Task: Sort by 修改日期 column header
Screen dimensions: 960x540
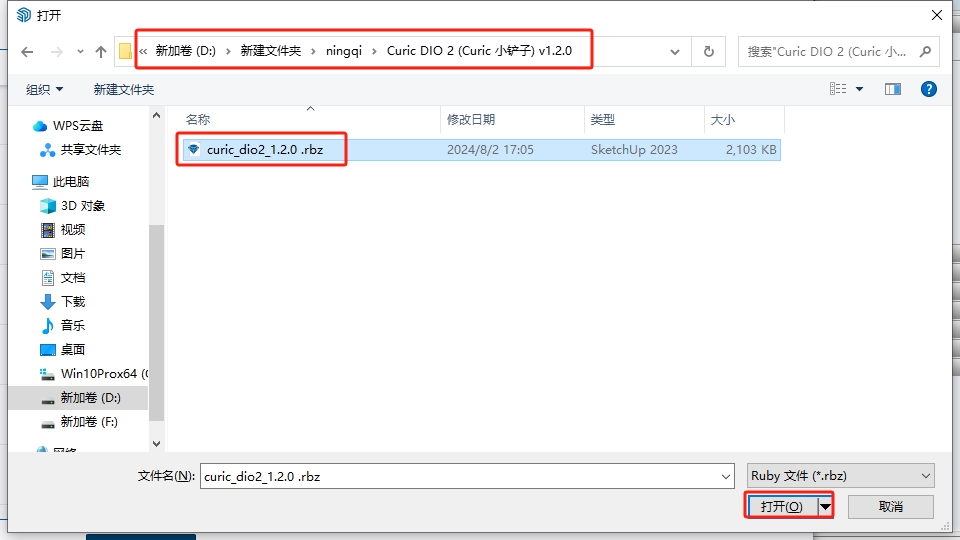Action: point(471,119)
